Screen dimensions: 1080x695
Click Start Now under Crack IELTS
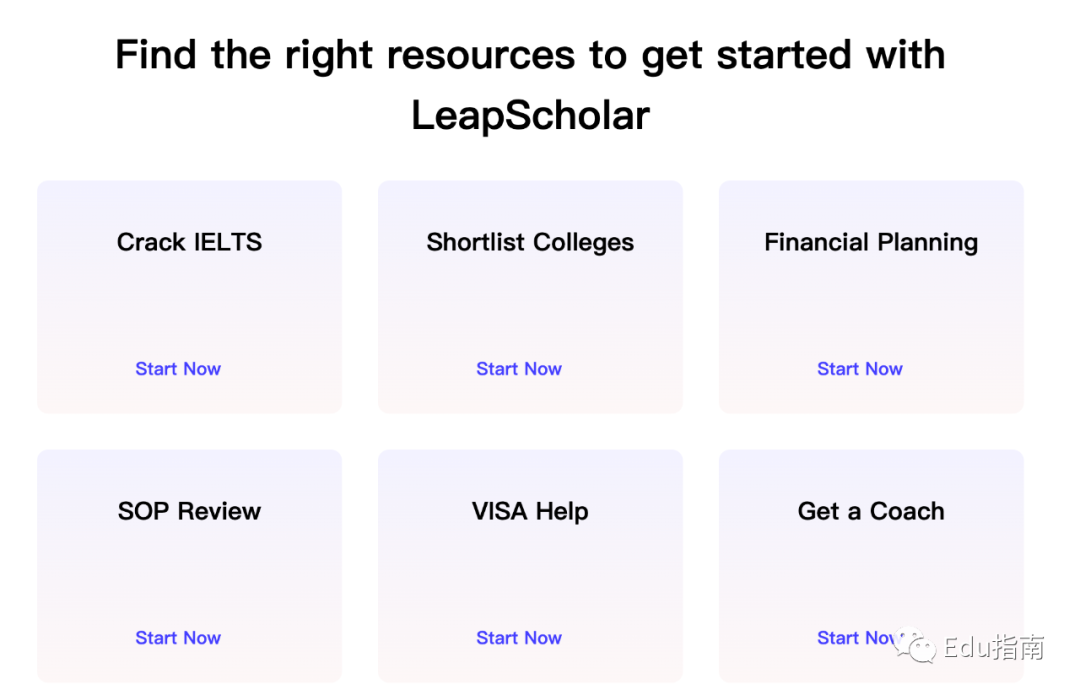[x=178, y=369]
